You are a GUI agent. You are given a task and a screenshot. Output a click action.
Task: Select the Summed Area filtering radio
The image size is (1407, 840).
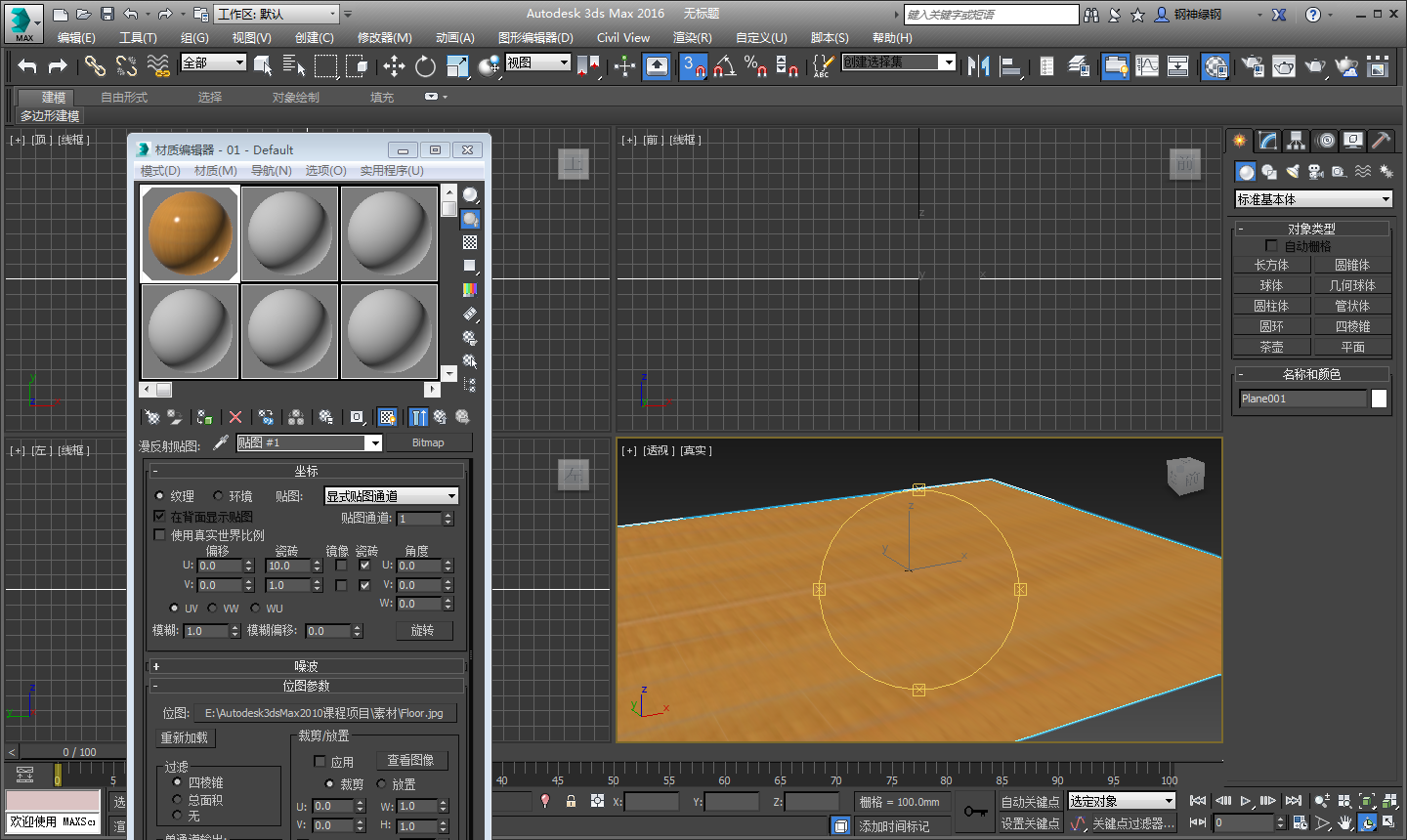(177, 800)
